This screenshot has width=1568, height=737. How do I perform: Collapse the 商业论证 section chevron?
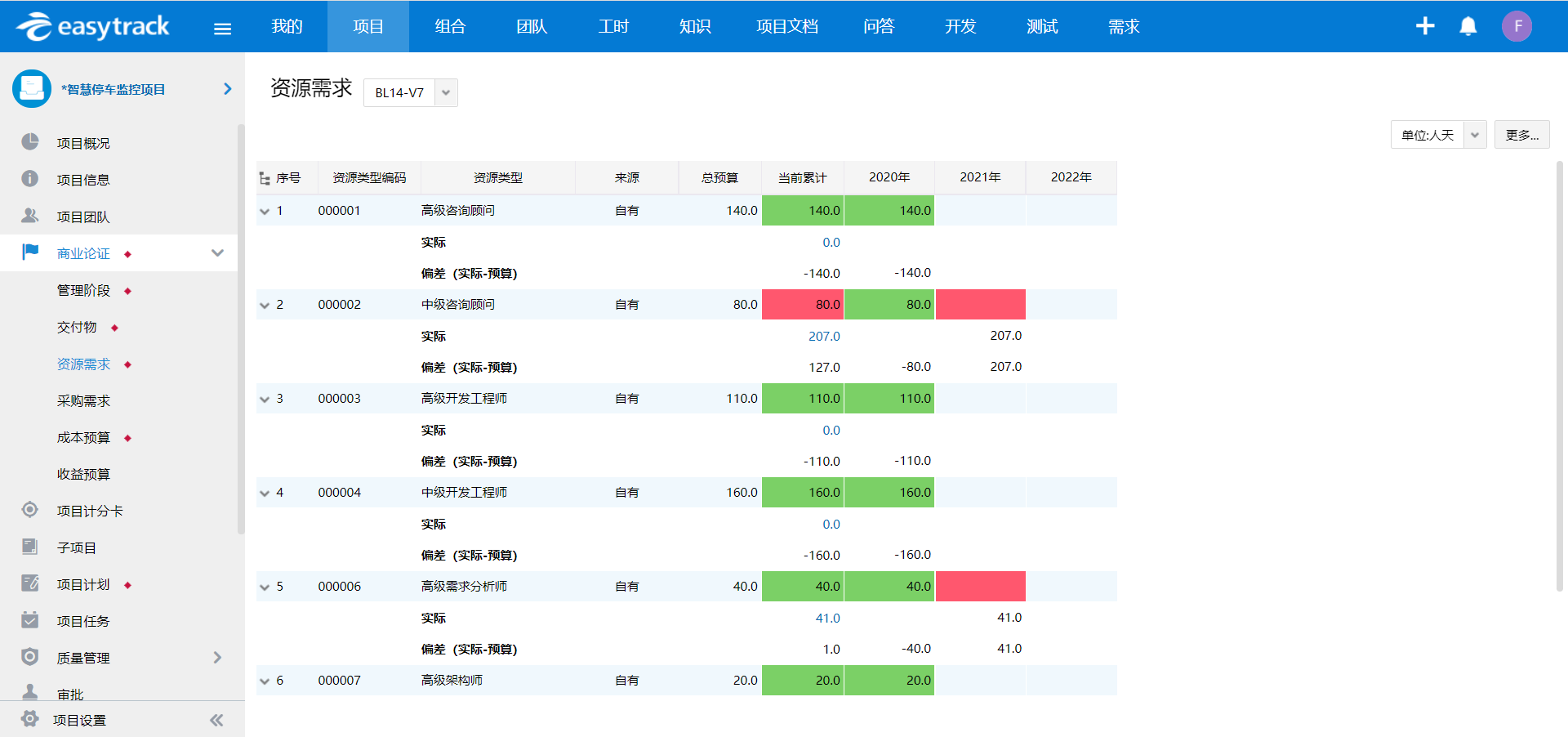pos(217,252)
